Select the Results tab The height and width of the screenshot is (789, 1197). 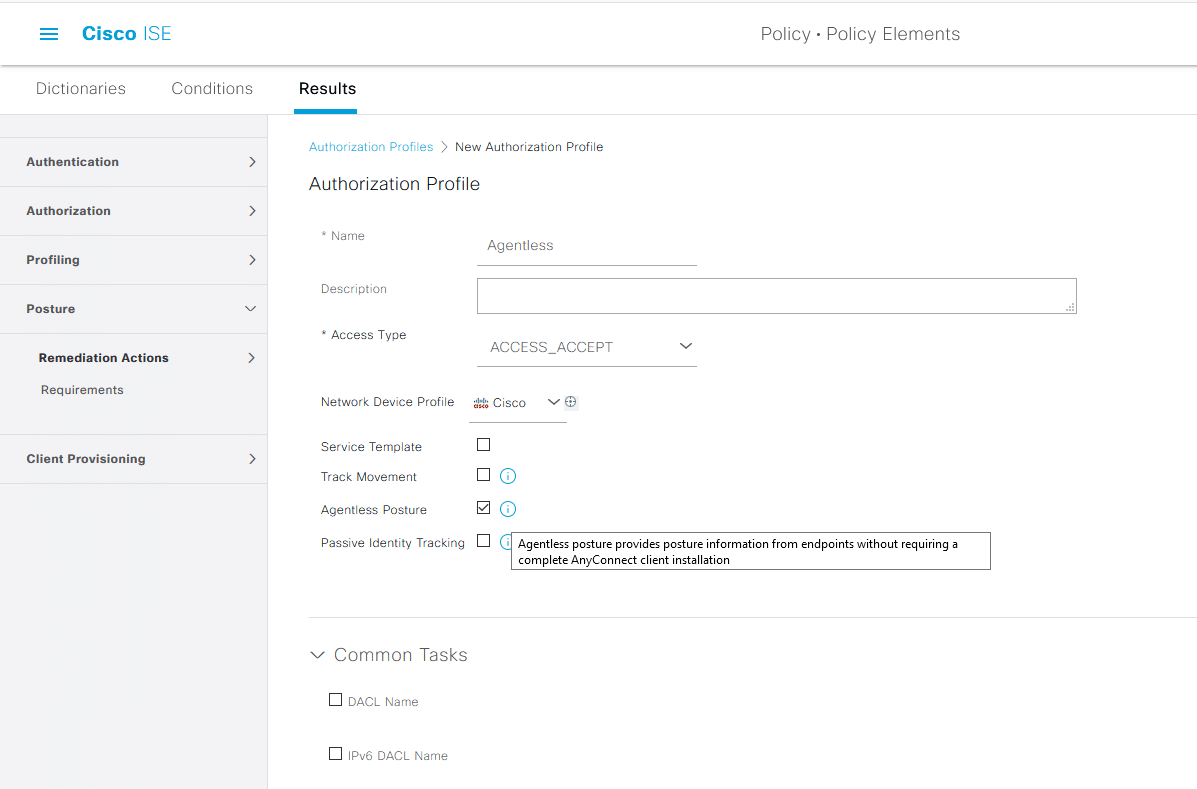(327, 89)
